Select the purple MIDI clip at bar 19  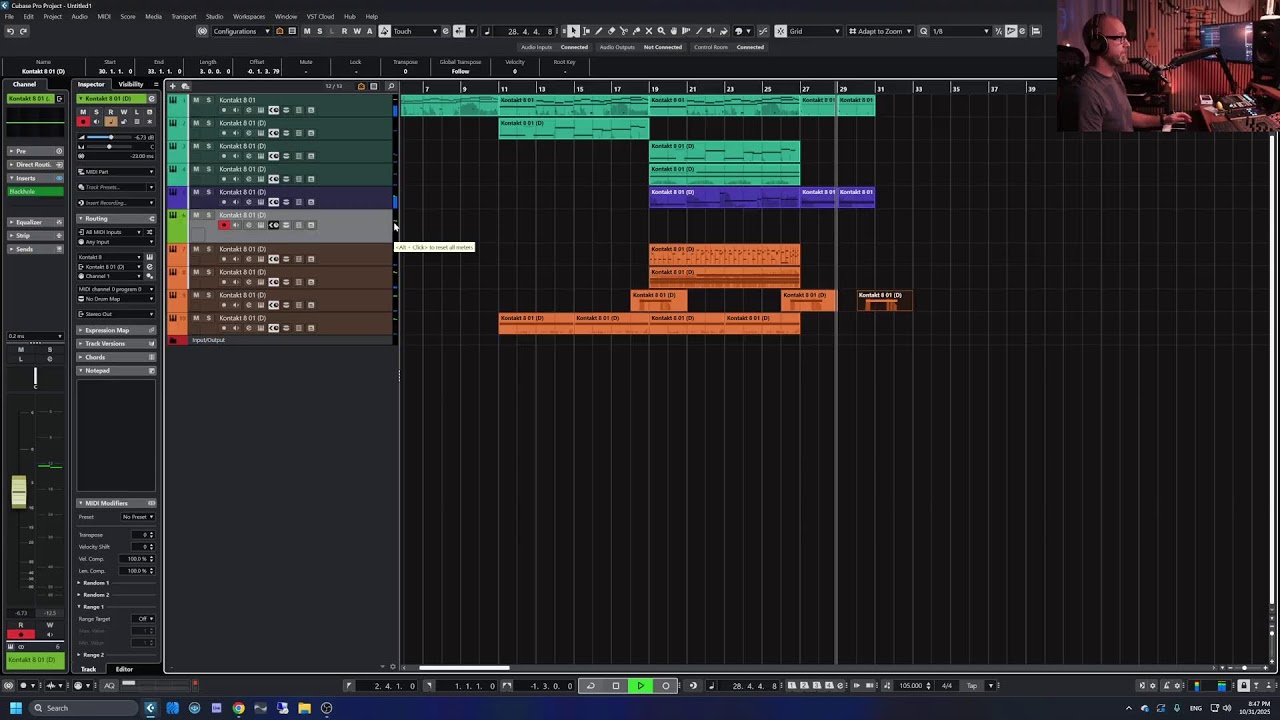(x=724, y=197)
